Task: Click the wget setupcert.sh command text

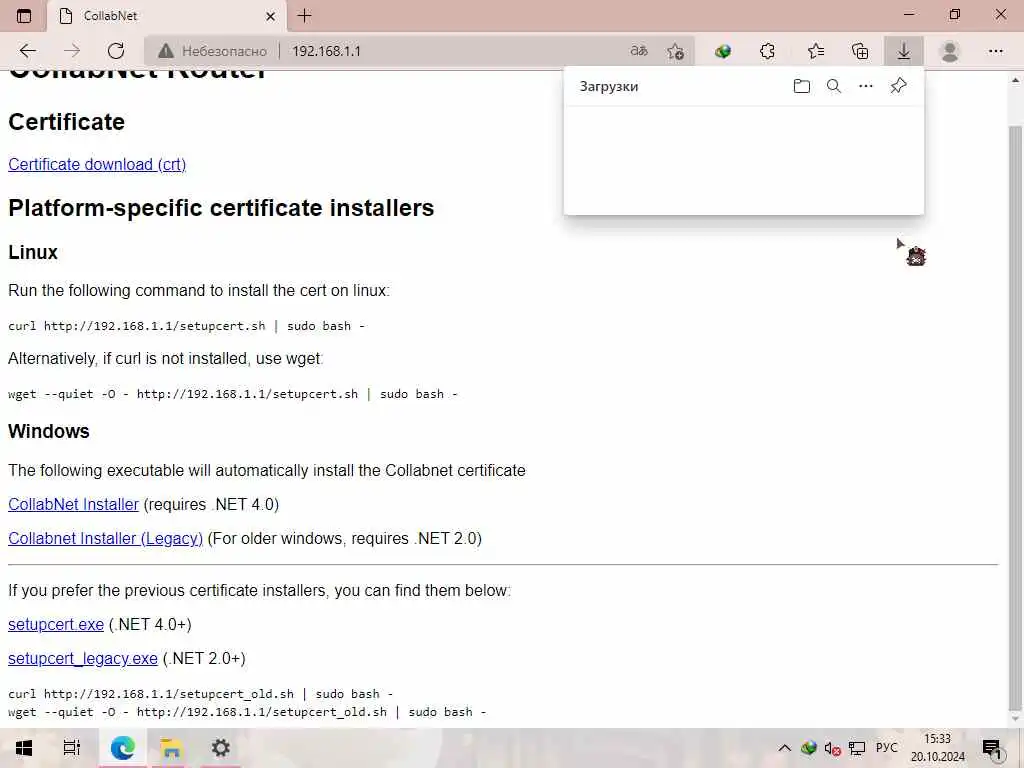Action: tap(232, 394)
